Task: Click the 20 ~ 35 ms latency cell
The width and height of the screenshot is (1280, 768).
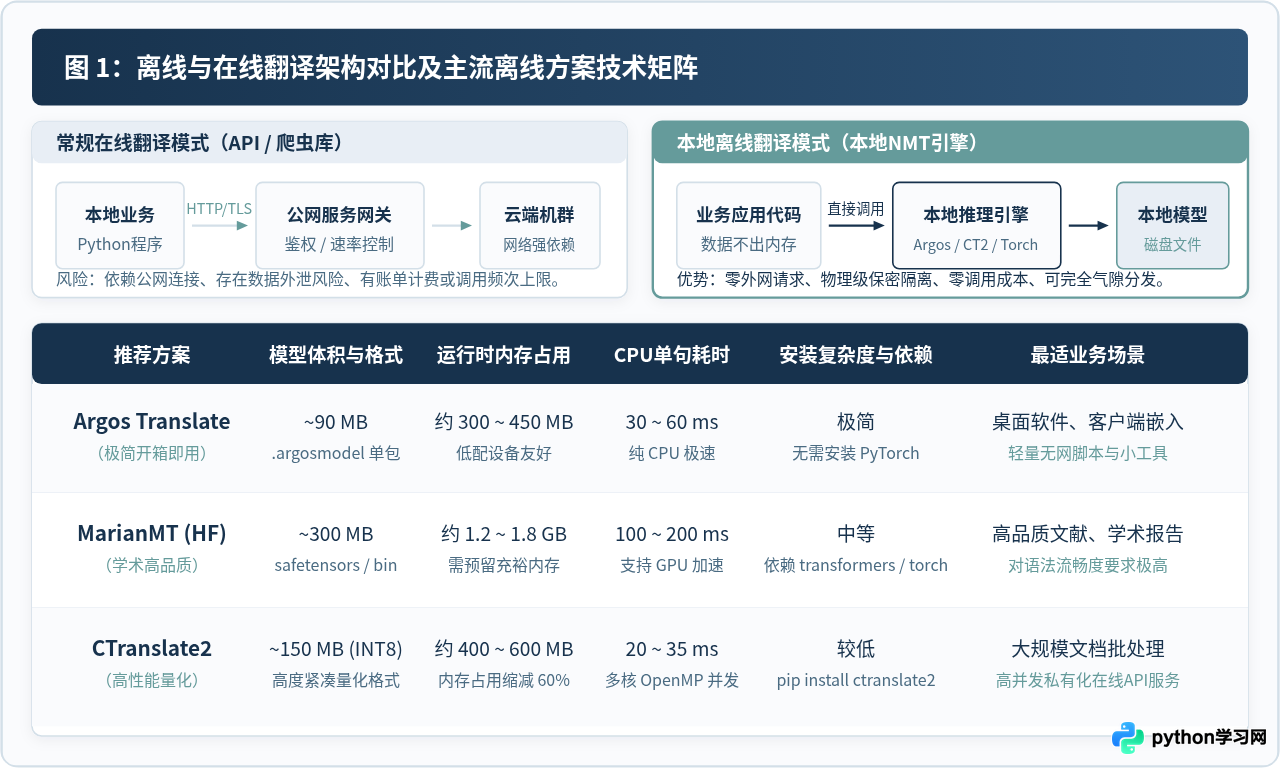Action: 672,649
